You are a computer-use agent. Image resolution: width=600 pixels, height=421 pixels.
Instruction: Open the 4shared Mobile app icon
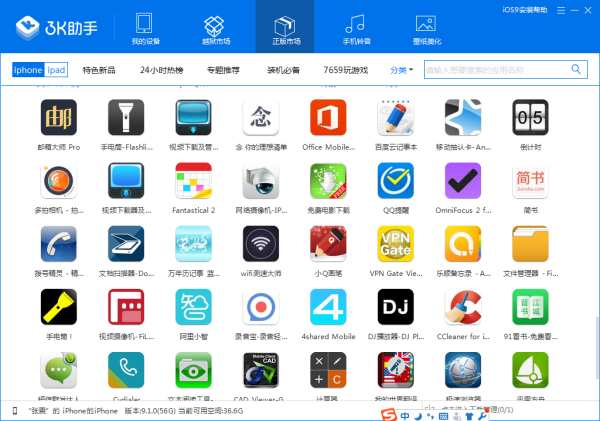[328, 307]
